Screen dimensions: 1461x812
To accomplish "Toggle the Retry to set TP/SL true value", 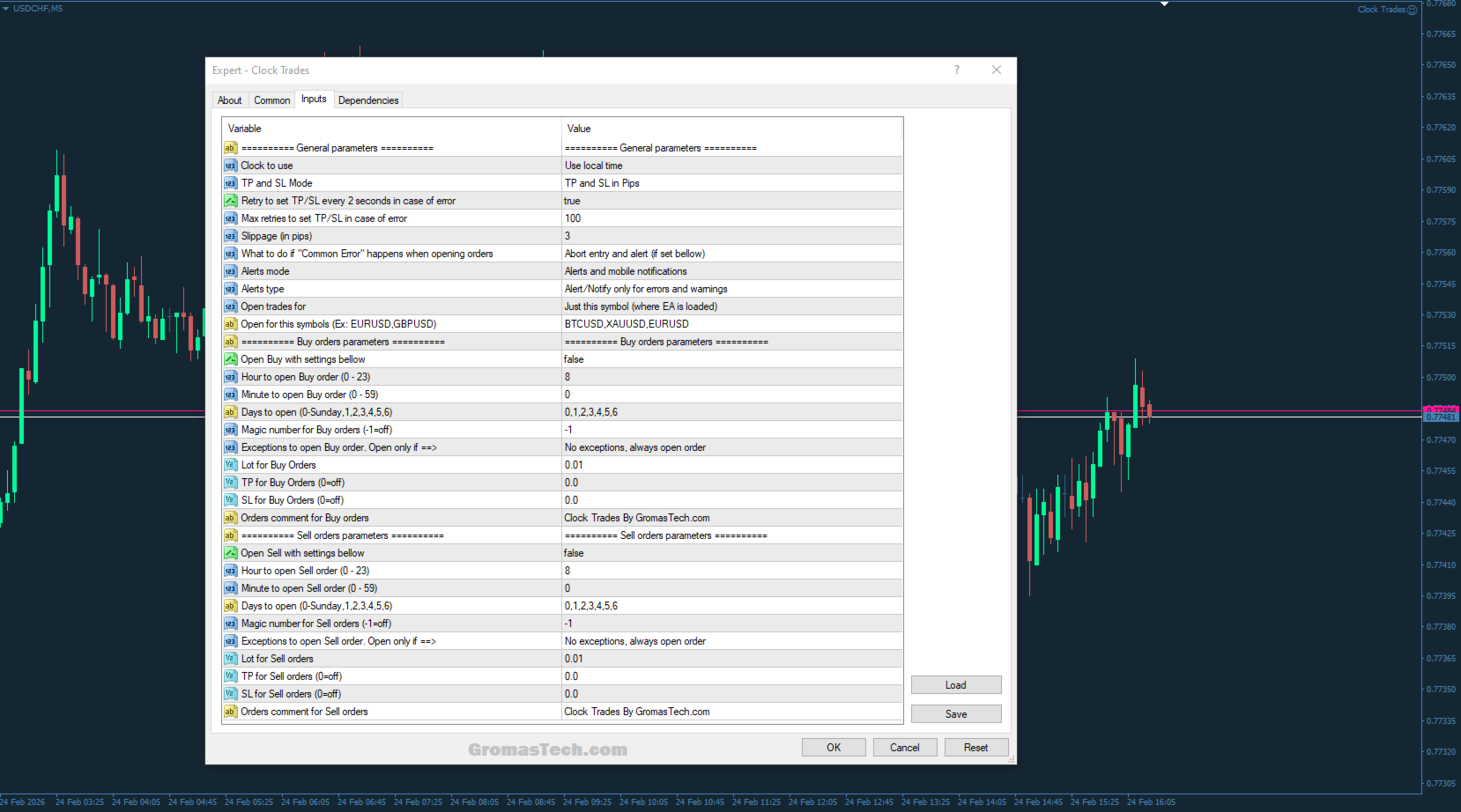I will [x=731, y=201].
